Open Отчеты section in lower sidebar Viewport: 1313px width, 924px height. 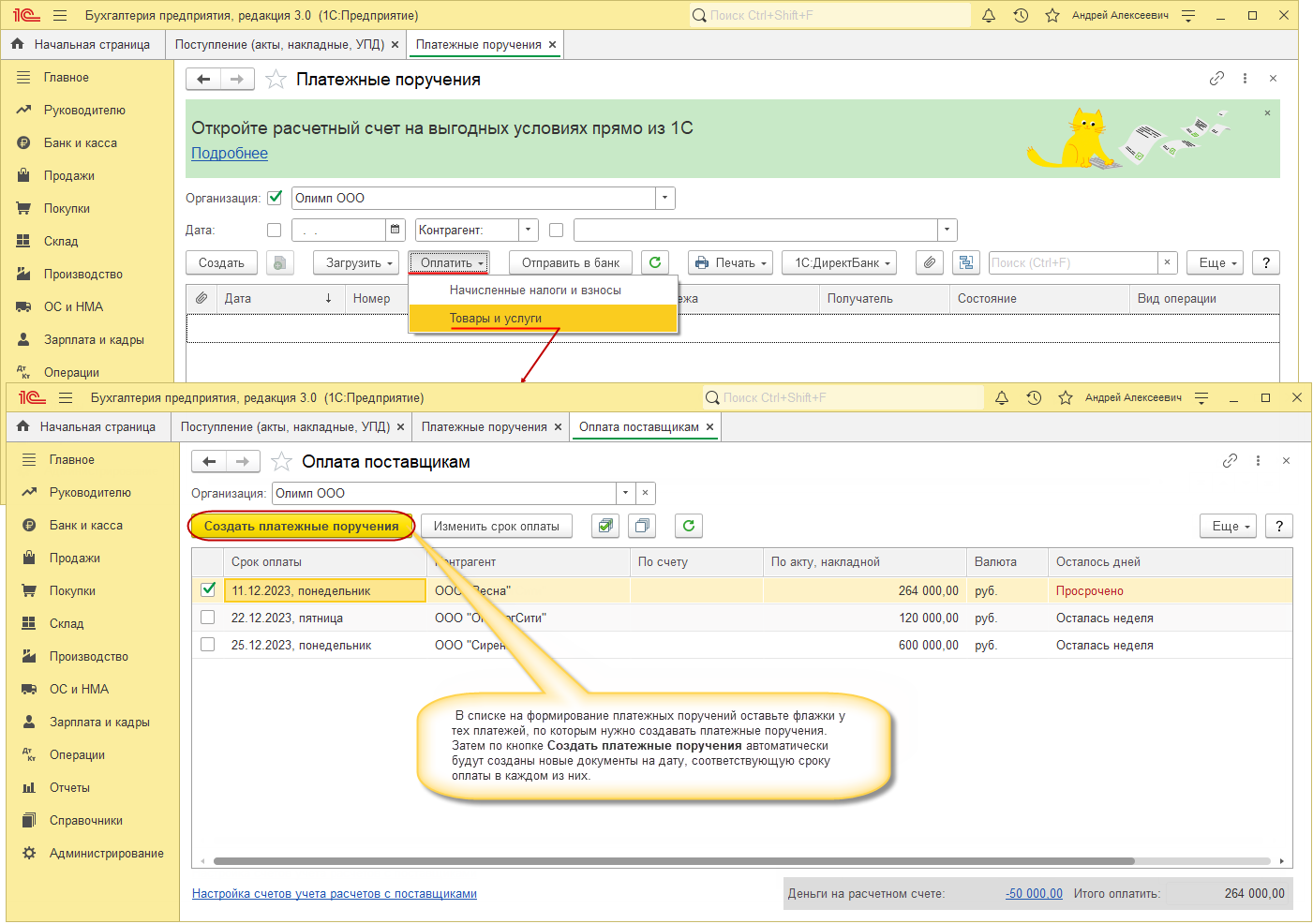69,787
